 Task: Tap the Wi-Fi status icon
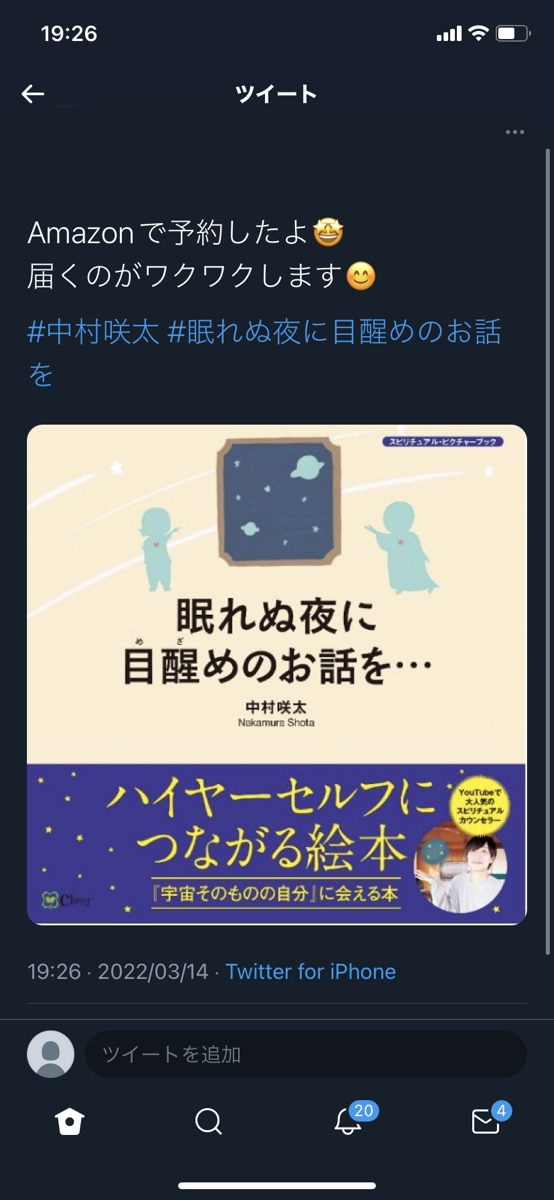point(478,33)
